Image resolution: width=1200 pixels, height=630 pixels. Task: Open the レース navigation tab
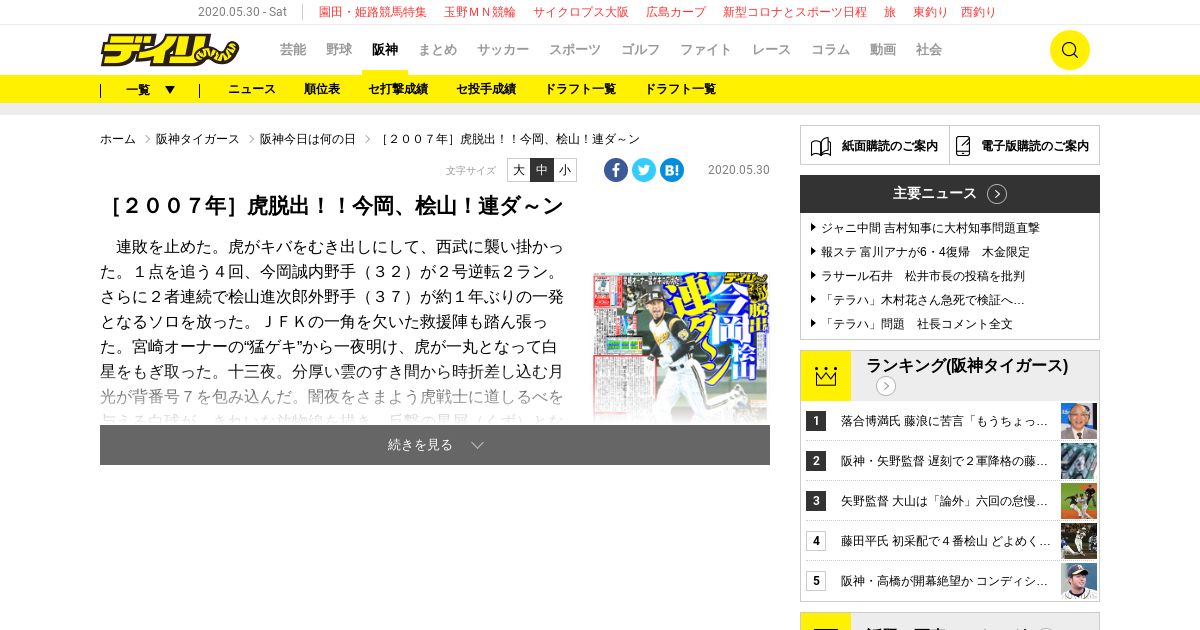[x=771, y=49]
